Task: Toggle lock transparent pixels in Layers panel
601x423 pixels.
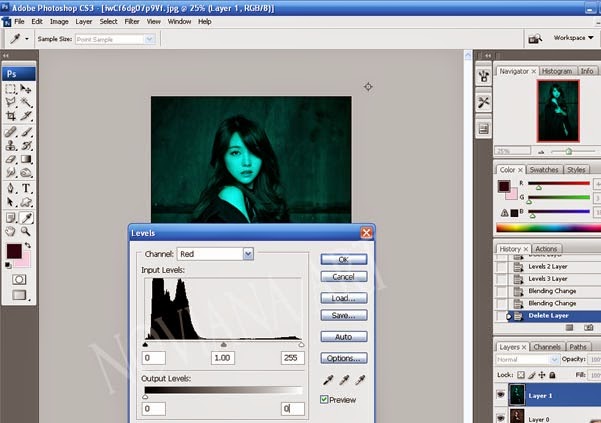Action: [x=521, y=375]
